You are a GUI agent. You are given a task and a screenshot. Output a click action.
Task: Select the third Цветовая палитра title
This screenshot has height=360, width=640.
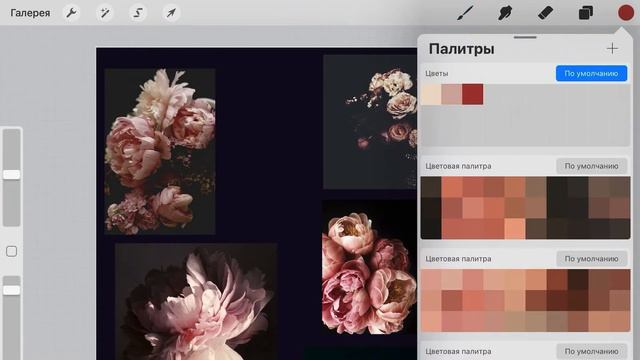pyautogui.click(x=458, y=351)
